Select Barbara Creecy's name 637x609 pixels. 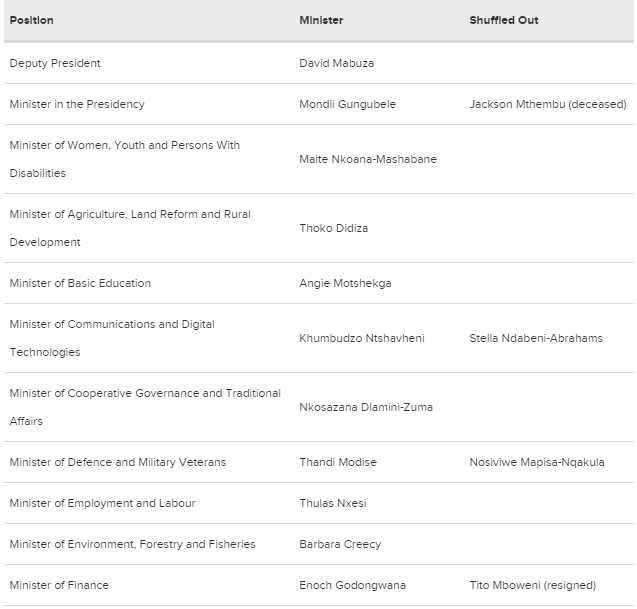[340, 544]
